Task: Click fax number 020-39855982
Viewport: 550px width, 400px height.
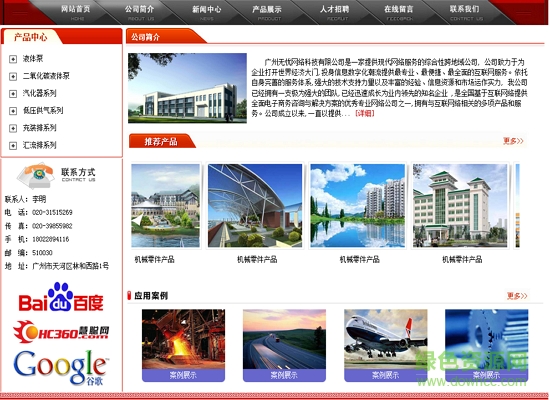Action: [x=52, y=226]
